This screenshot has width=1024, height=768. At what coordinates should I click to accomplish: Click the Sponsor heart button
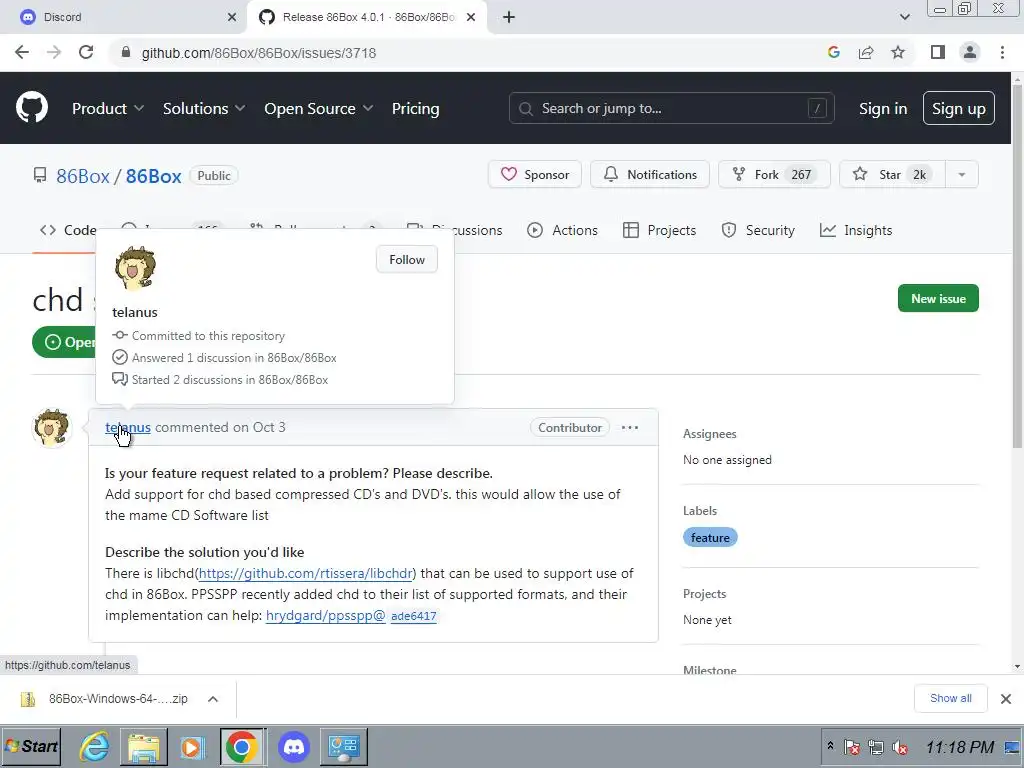(x=535, y=174)
